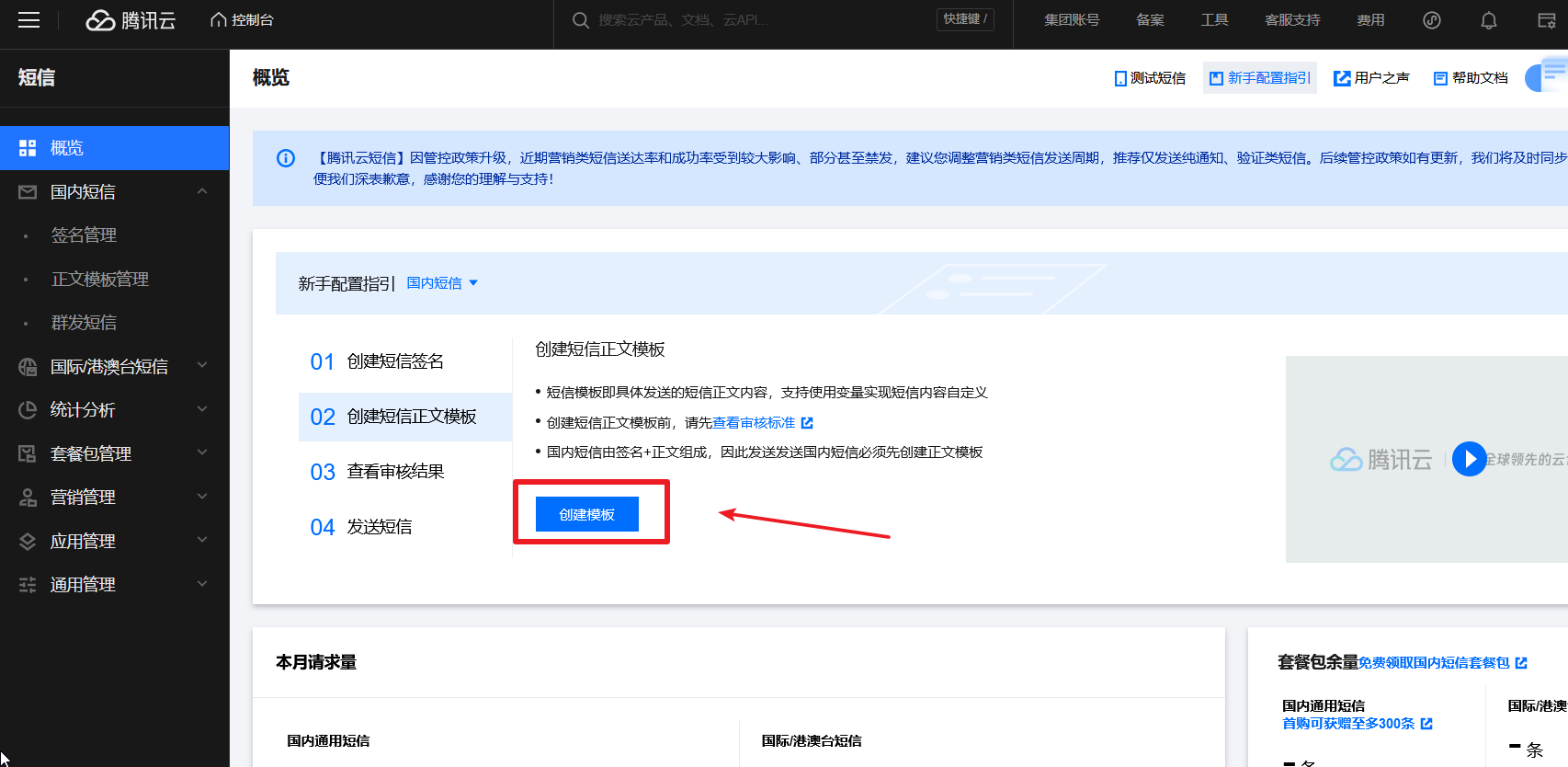Click the 国际/港澳台短信 globe icon
Screen dimensions: 1568x767
[x=28, y=367]
